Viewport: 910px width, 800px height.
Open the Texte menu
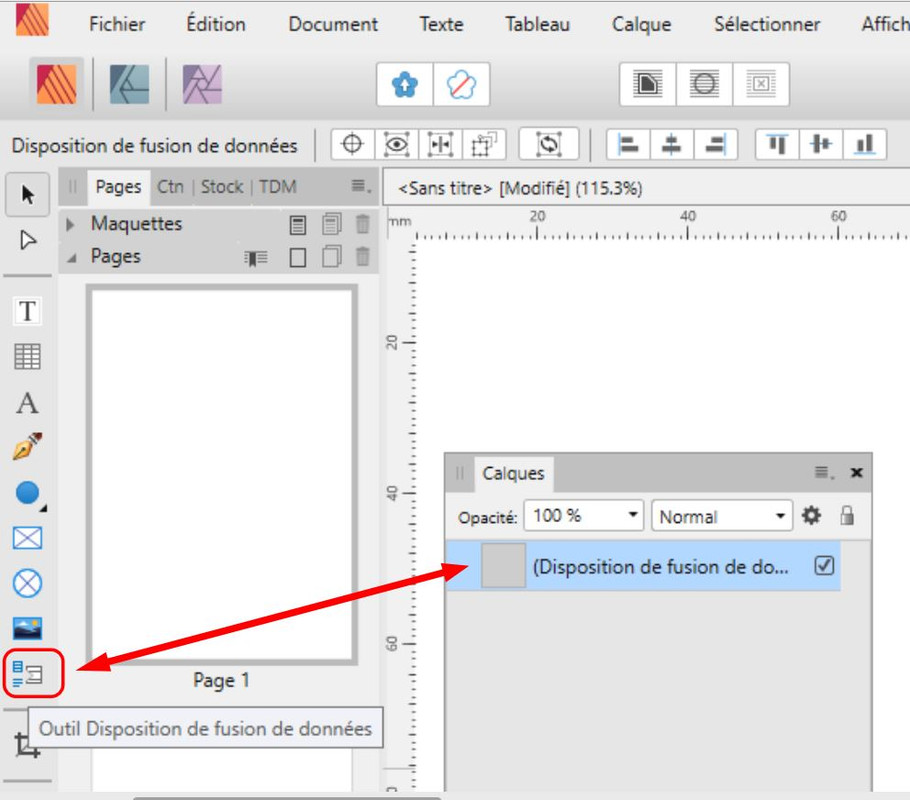[x=442, y=24]
